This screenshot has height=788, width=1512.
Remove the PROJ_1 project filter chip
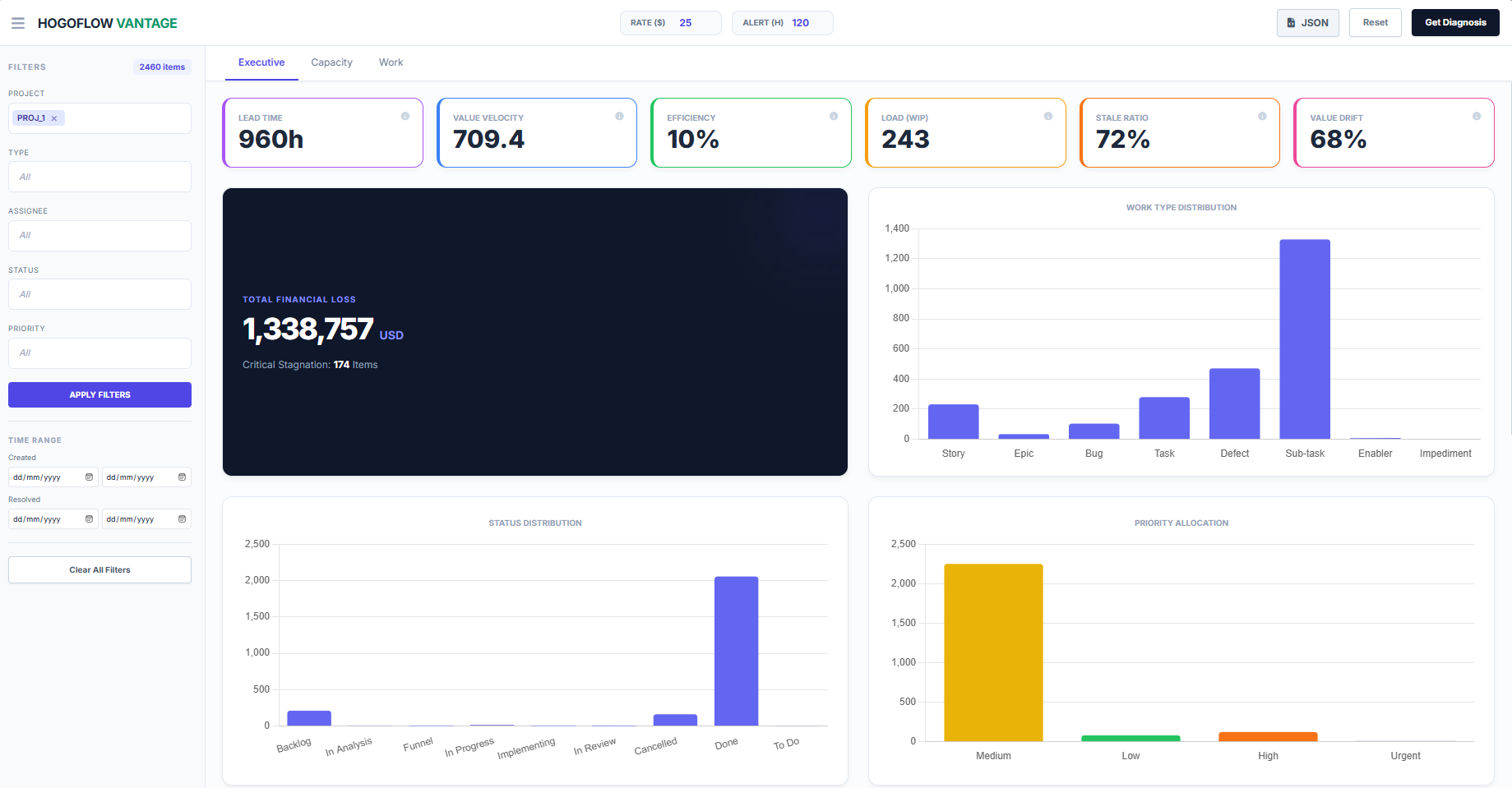(x=53, y=118)
